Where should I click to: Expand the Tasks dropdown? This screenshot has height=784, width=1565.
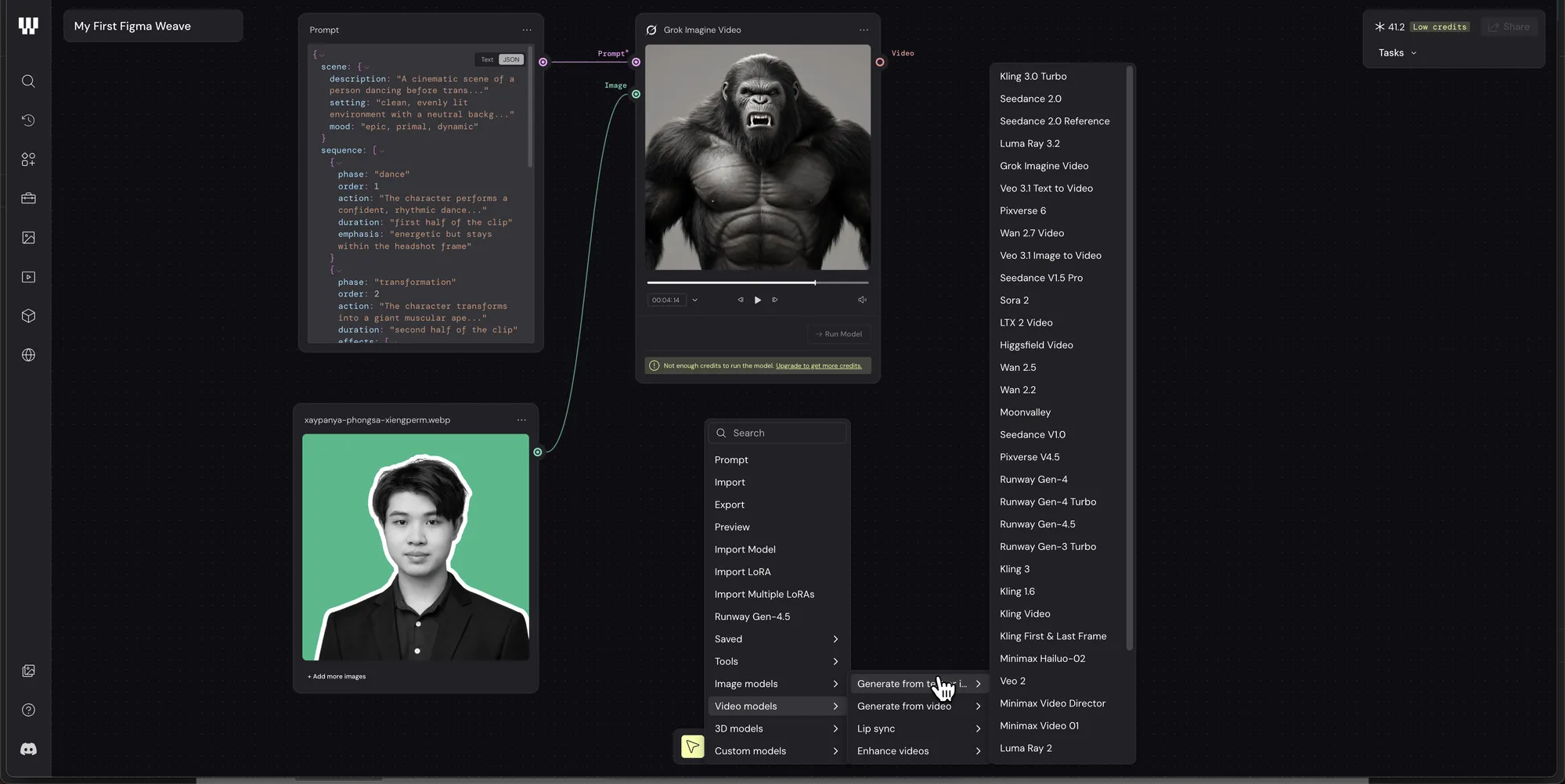[x=1397, y=52]
